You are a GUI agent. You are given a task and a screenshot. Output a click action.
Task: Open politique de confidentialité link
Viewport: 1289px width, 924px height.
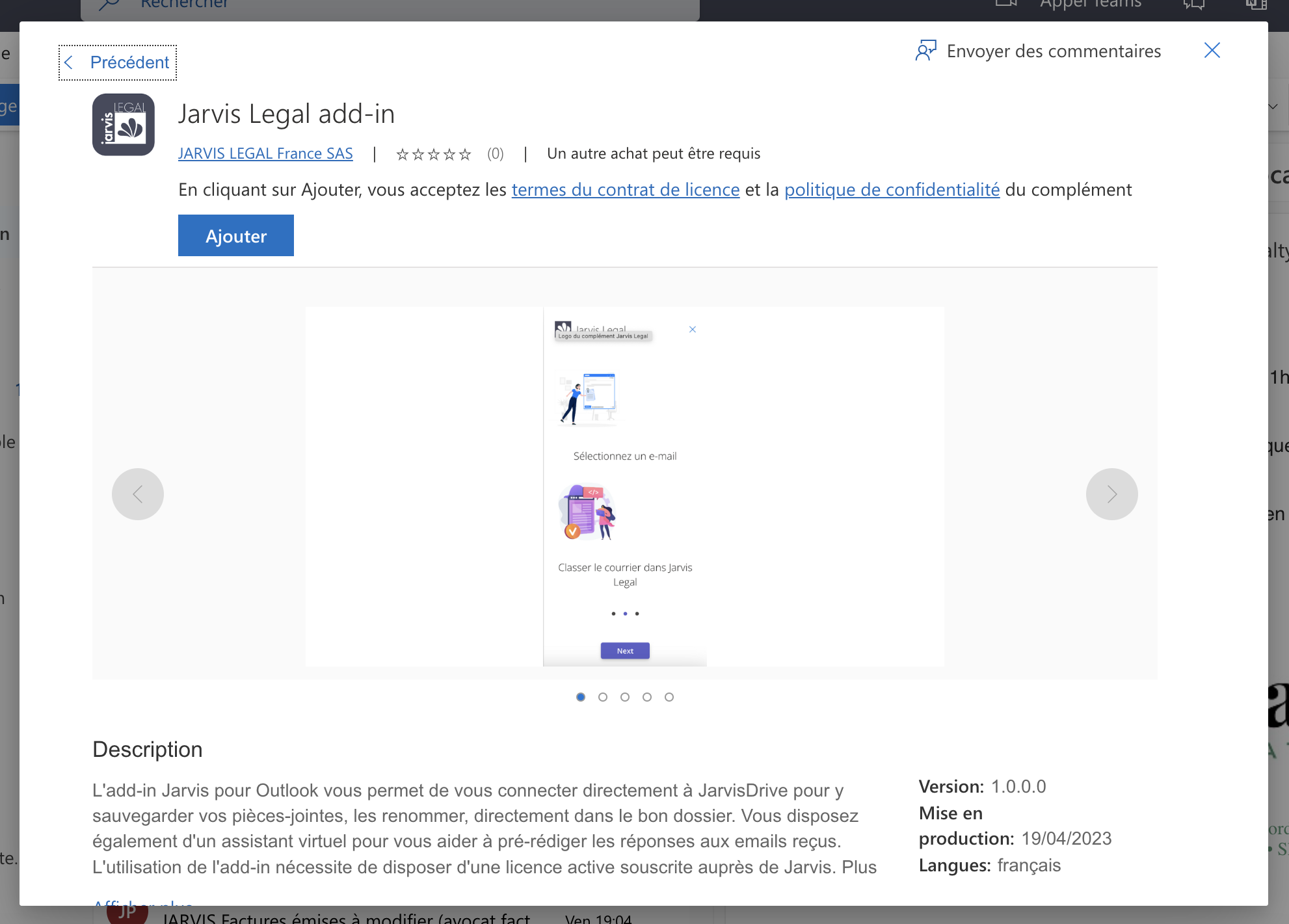892,189
